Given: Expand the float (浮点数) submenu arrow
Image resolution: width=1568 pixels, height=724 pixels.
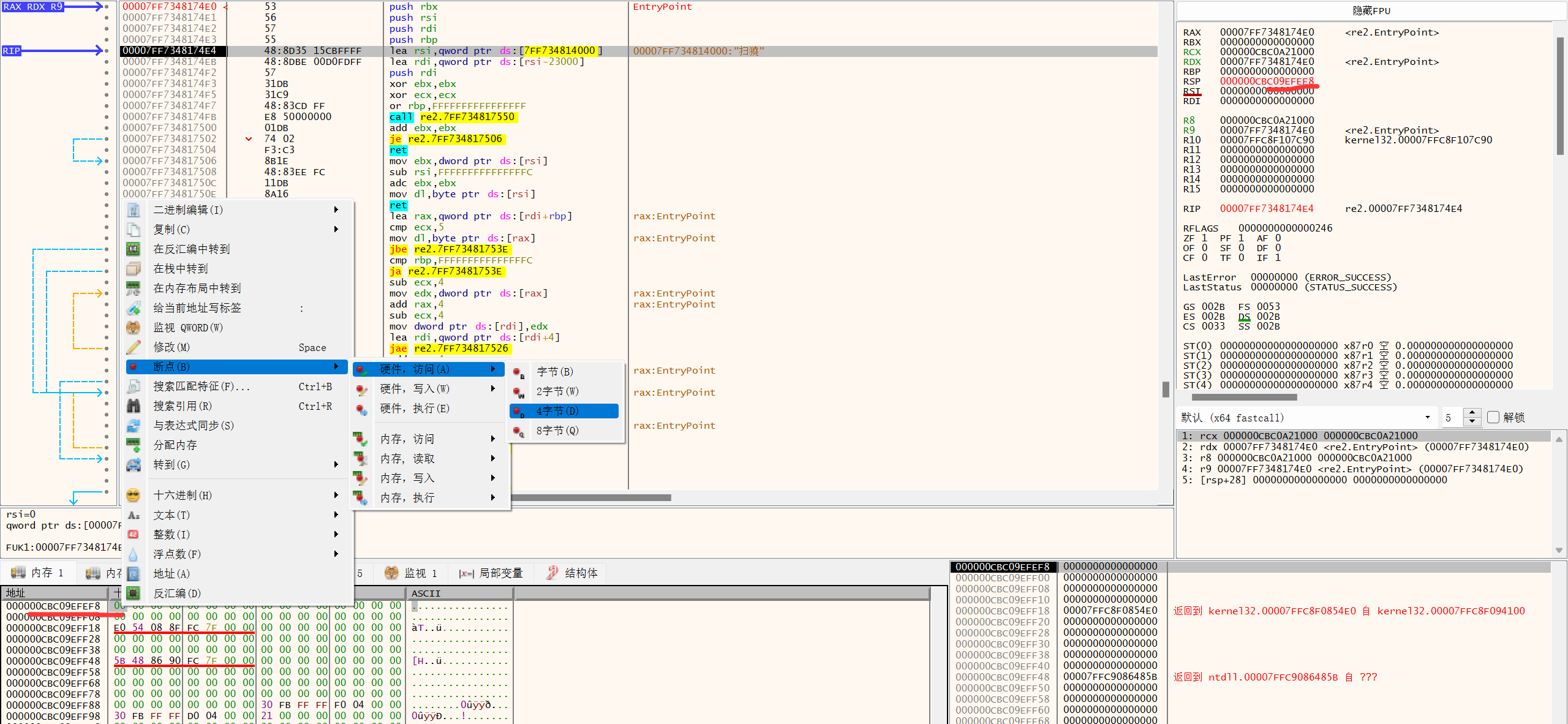Looking at the screenshot, I should (x=336, y=554).
